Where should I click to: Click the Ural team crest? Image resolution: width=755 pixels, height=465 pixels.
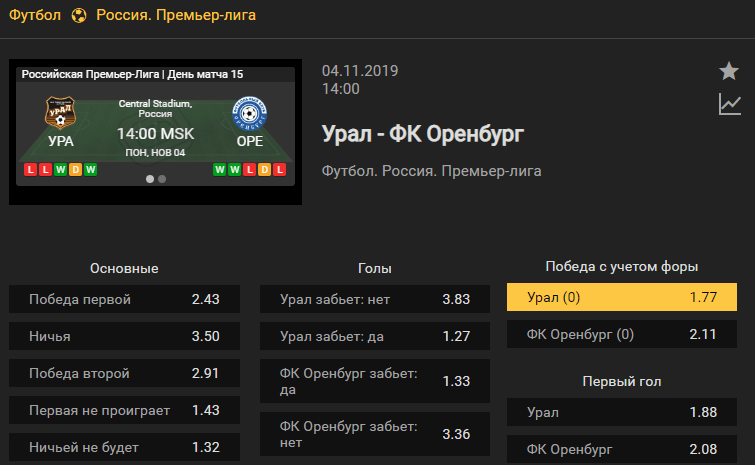60,113
